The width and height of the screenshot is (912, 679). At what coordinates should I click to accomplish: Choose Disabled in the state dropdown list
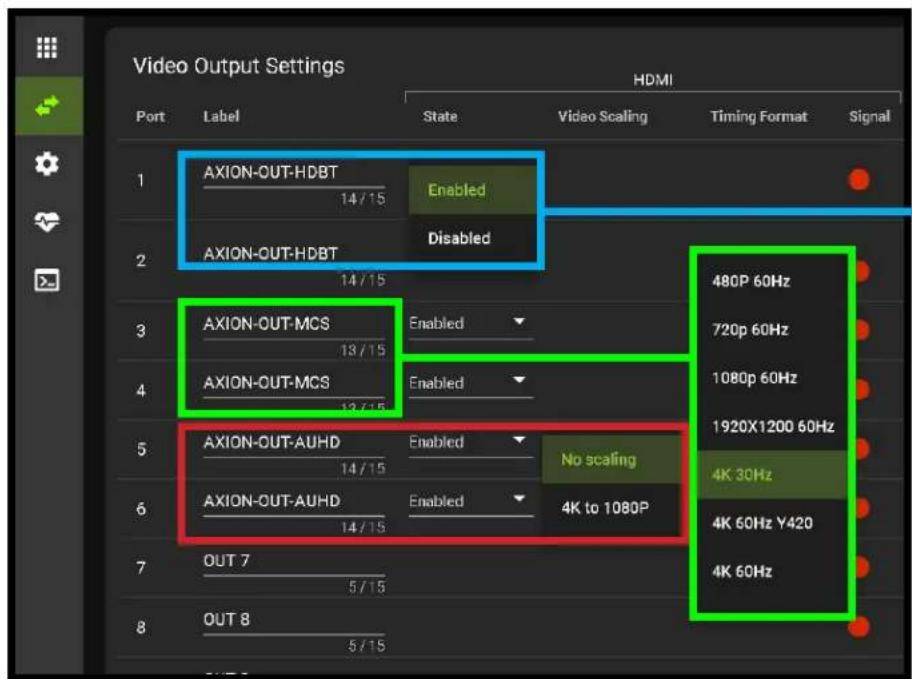pyautogui.click(x=472, y=238)
